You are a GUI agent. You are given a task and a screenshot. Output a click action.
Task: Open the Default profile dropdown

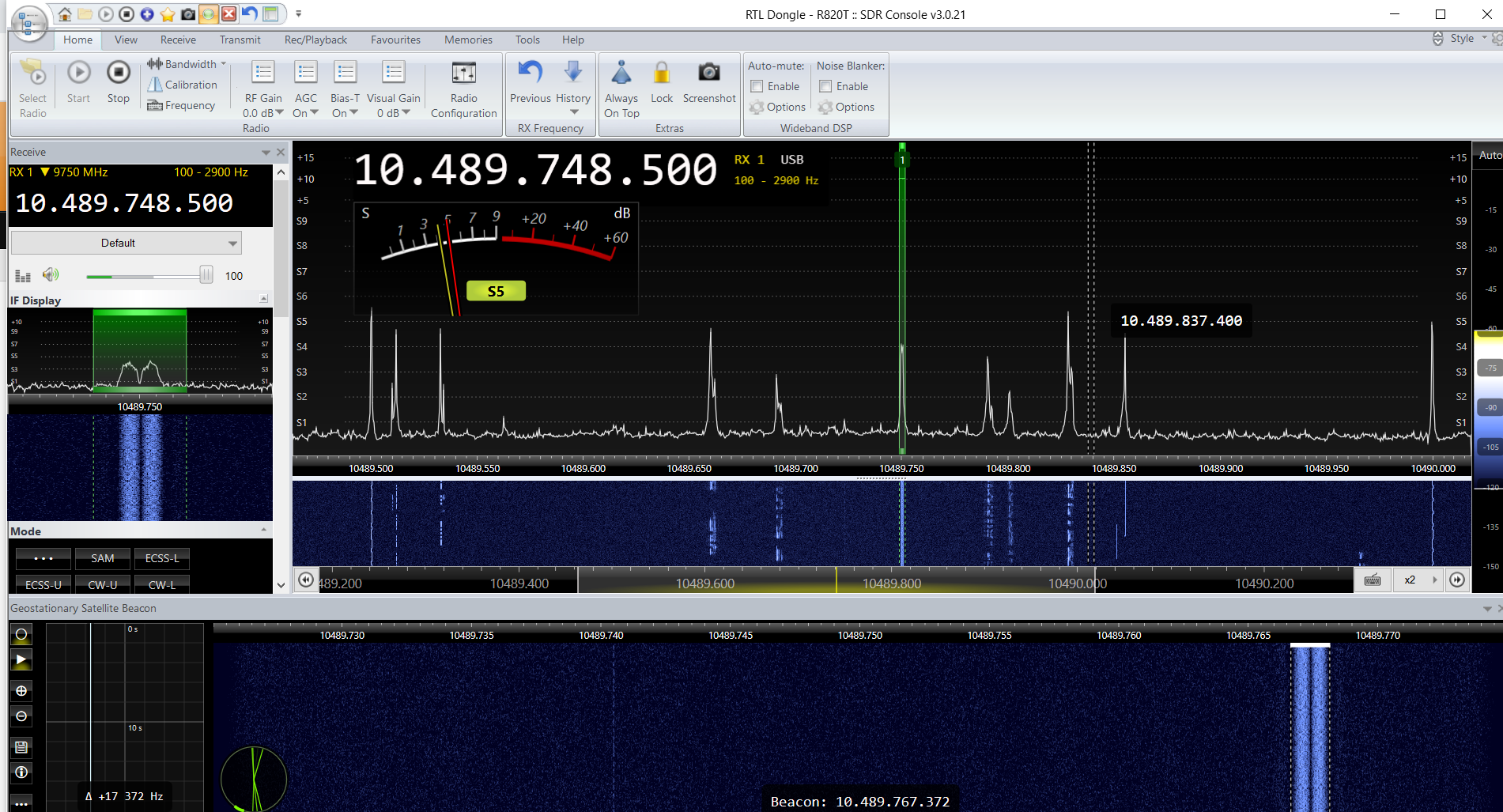(x=232, y=243)
